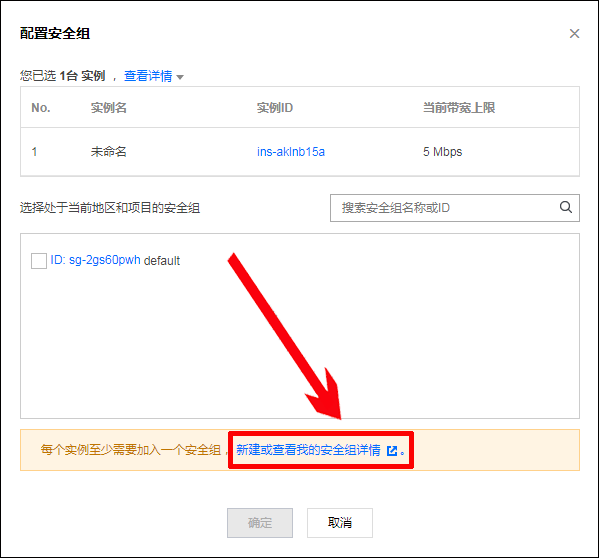This screenshot has height=558, width=599.
Task: Click the 当前带宽上限 column header
Action: (459, 108)
